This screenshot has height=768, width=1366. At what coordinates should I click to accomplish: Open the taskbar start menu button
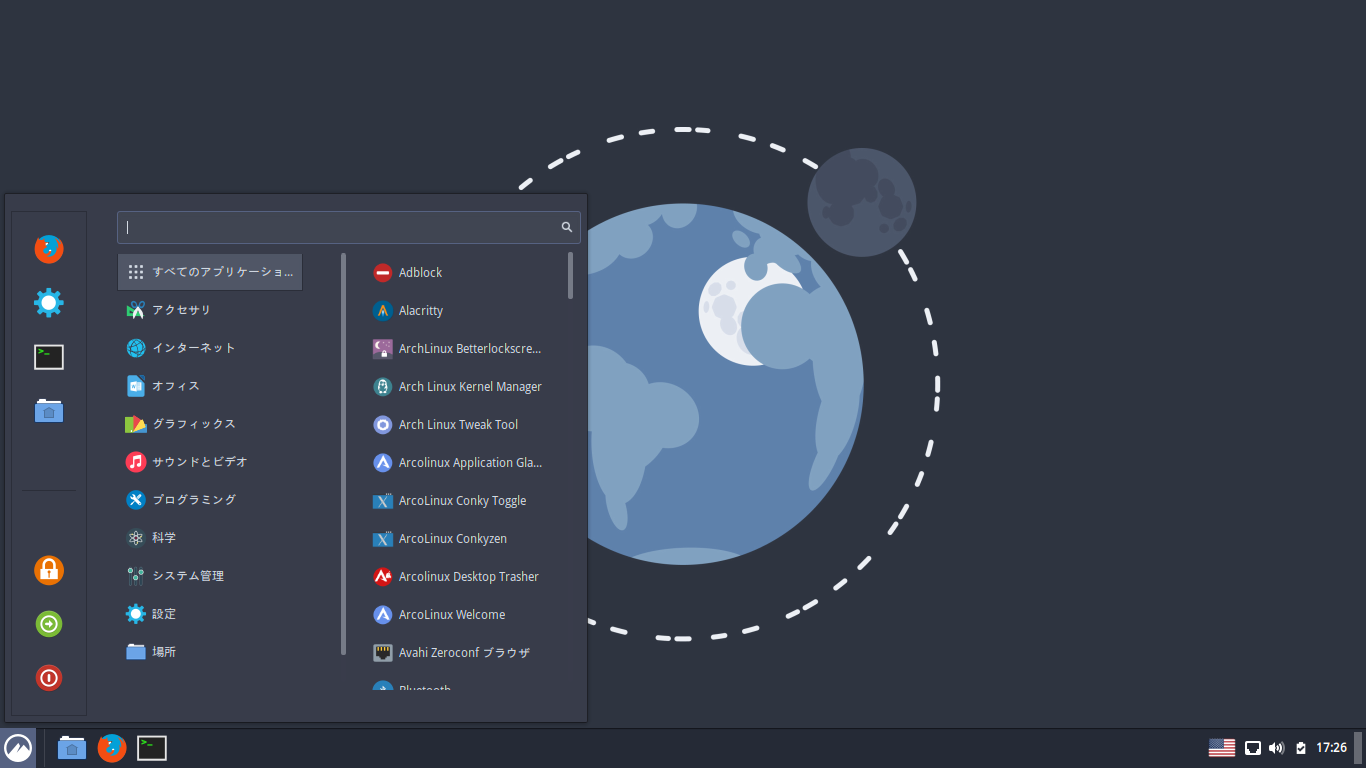(18, 748)
